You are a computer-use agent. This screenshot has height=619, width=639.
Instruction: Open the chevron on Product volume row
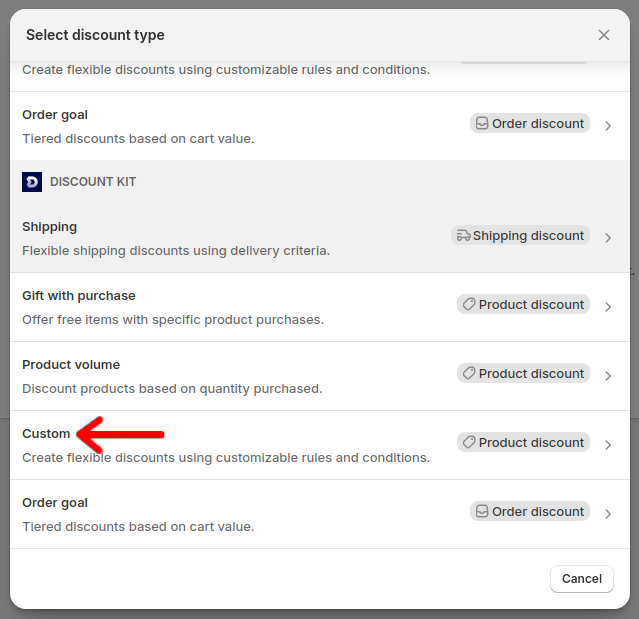(608, 375)
